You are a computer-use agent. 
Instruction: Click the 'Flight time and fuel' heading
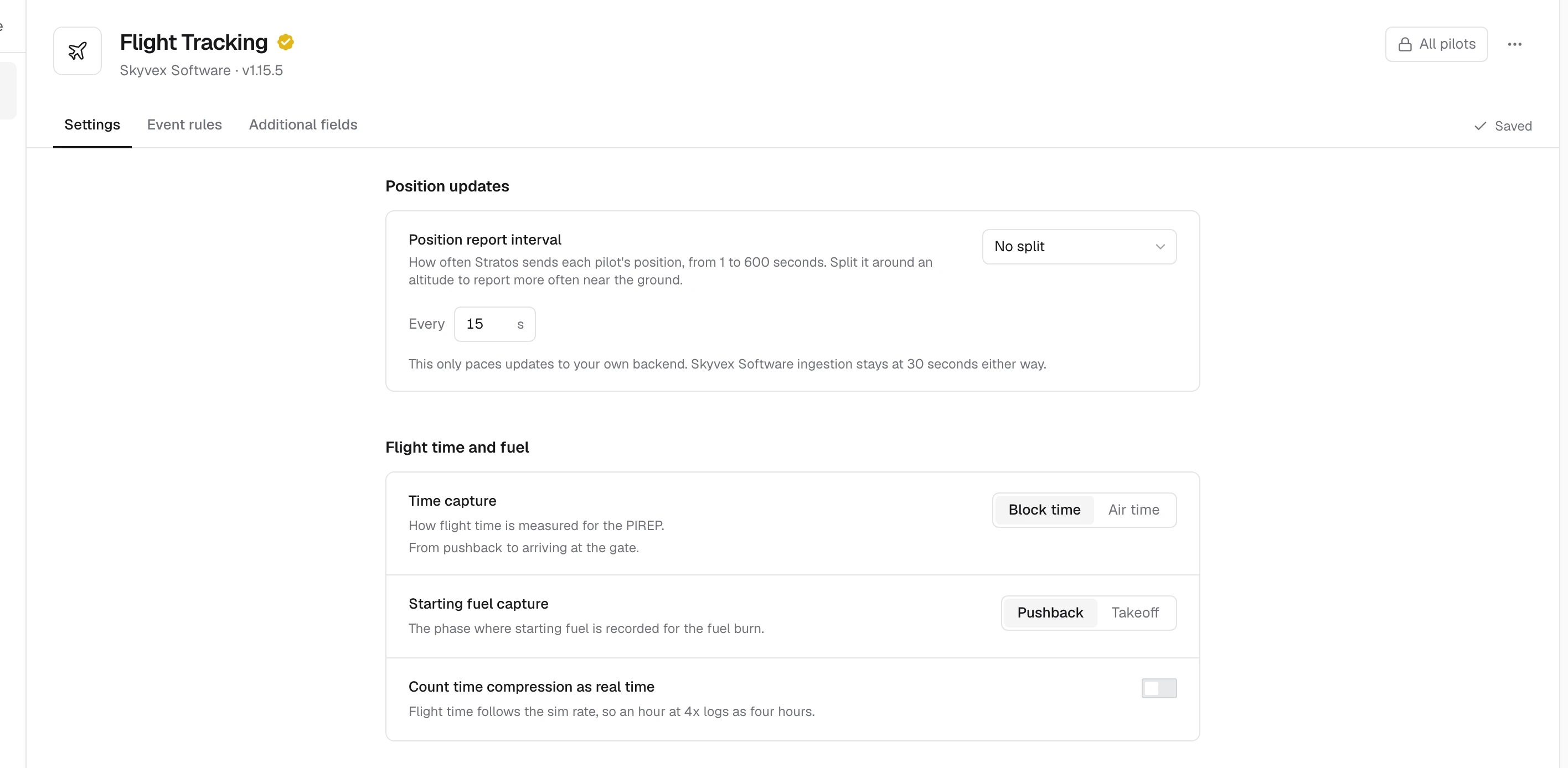(457, 447)
